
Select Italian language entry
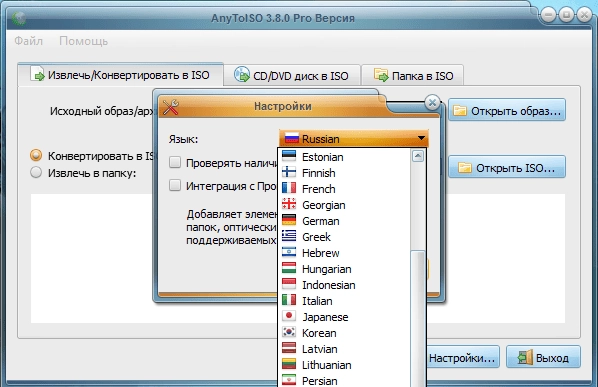coord(345,301)
